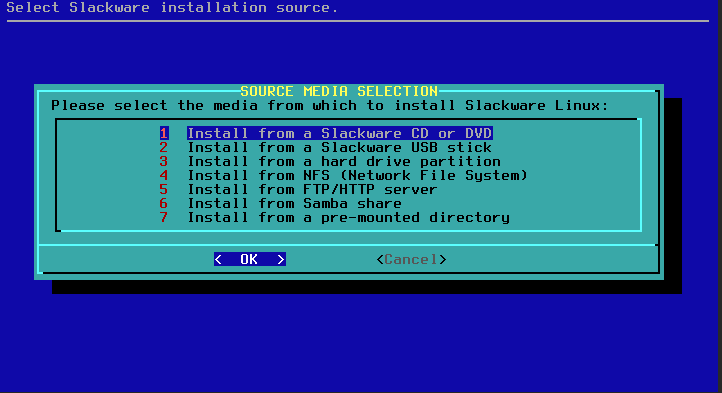Select Install from a Slackware CD or DVD
722x393 pixels.
tap(340, 133)
